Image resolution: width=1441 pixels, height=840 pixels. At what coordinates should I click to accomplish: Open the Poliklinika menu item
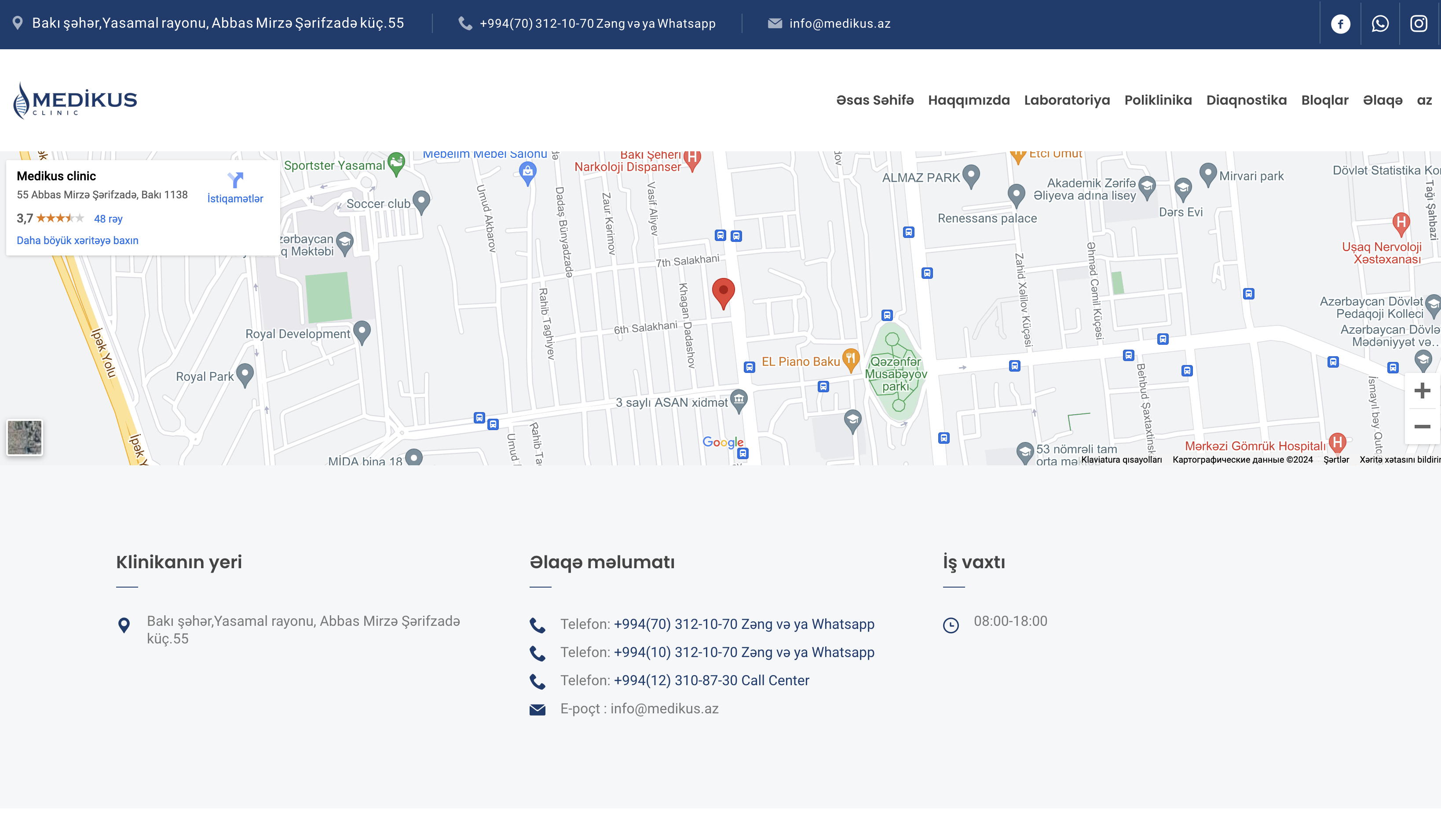click(1157, 100)
